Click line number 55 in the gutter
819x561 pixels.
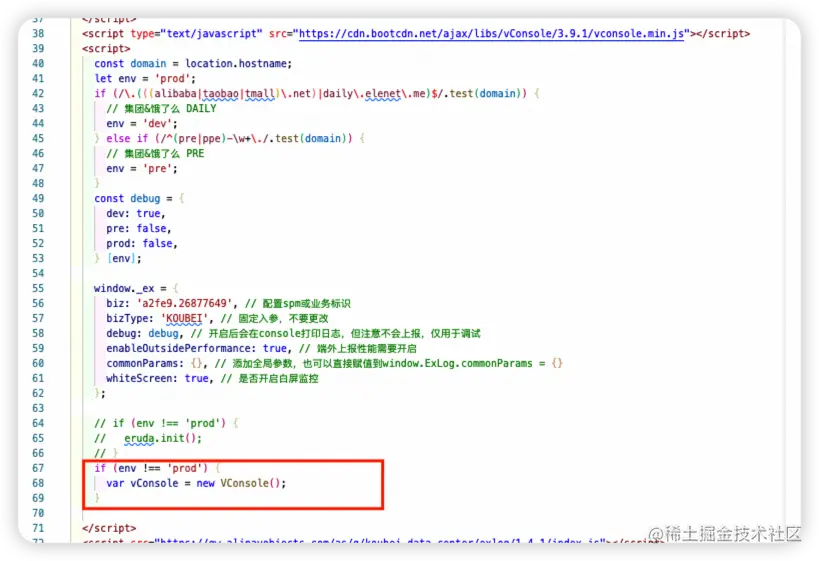pos(38,288)
